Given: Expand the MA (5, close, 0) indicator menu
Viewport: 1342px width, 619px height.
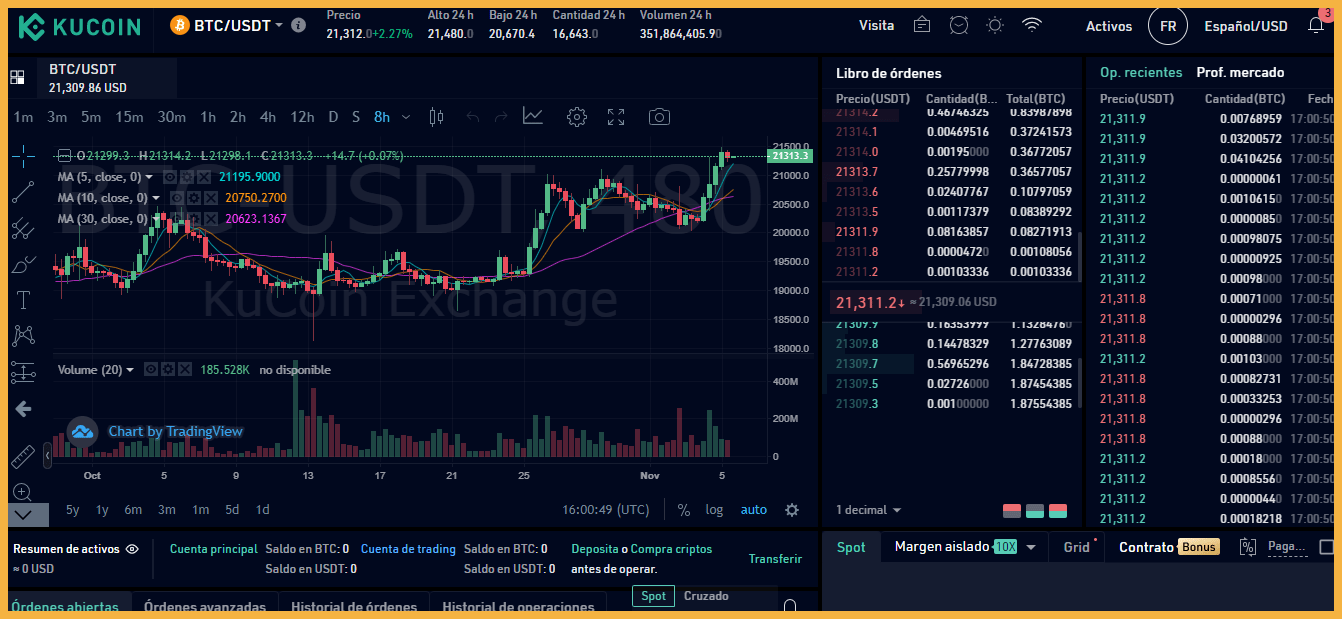Looking at the screenshot, I should point(149,177).
